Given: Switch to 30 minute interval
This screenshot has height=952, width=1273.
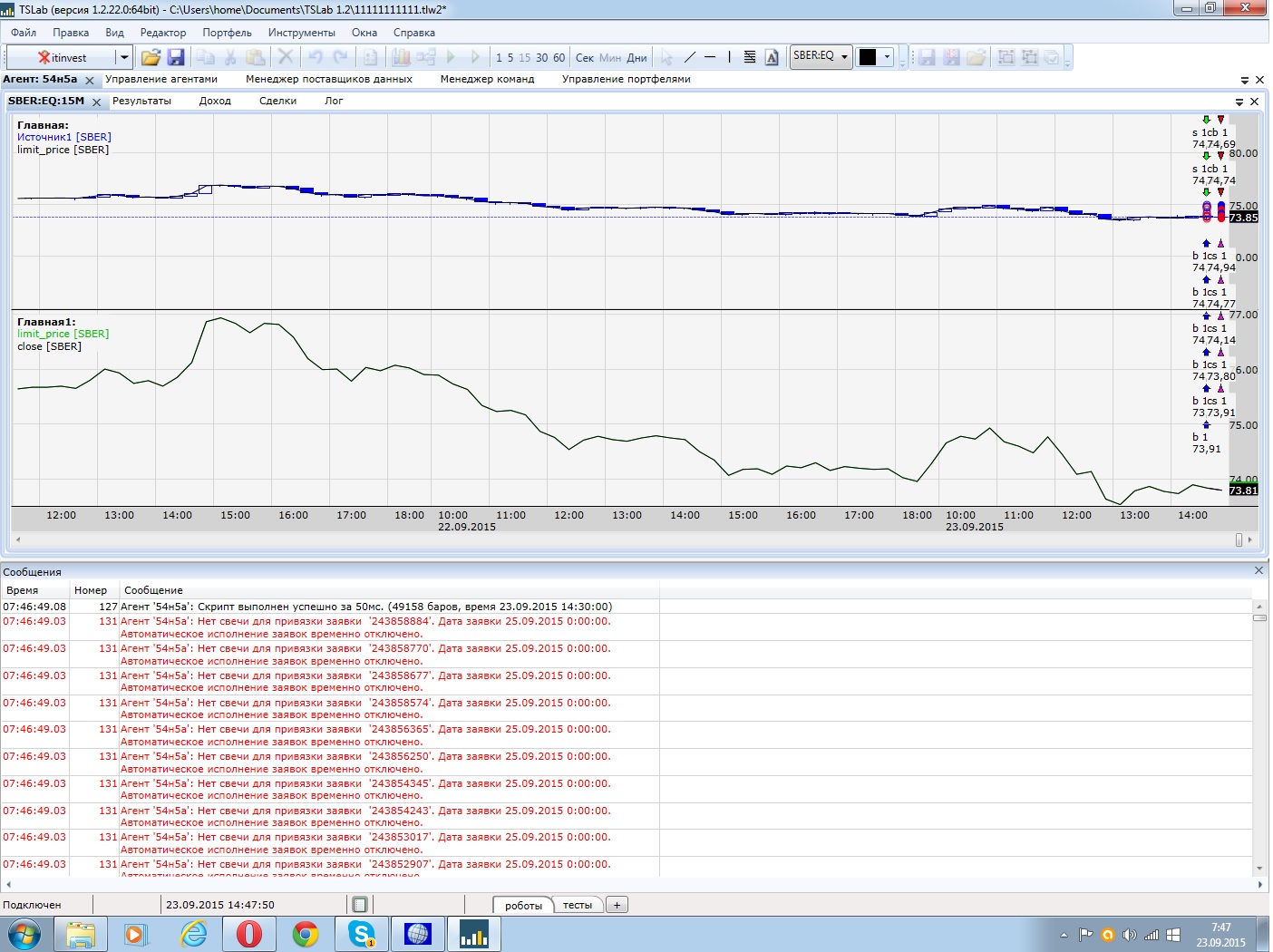Looking at the screenshot, I should click(x=541, y=57).
